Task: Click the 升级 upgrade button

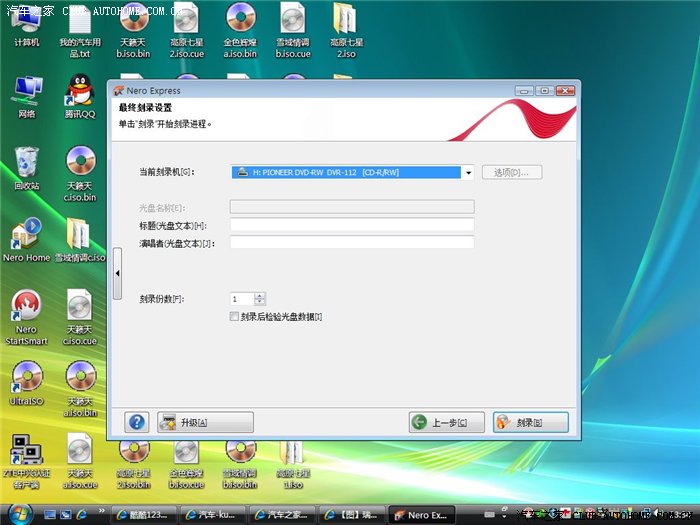Action: tap(205, 422)
